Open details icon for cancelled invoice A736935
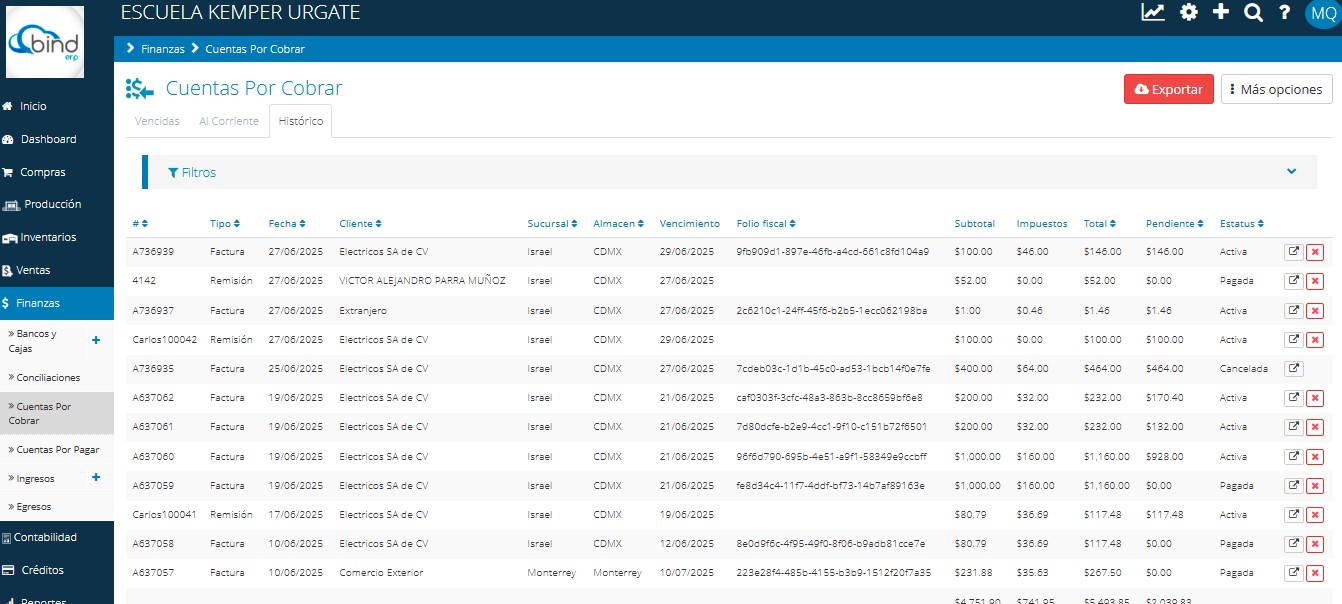The height and width of the screenshot is (604, 1342). pos(1294,369)
